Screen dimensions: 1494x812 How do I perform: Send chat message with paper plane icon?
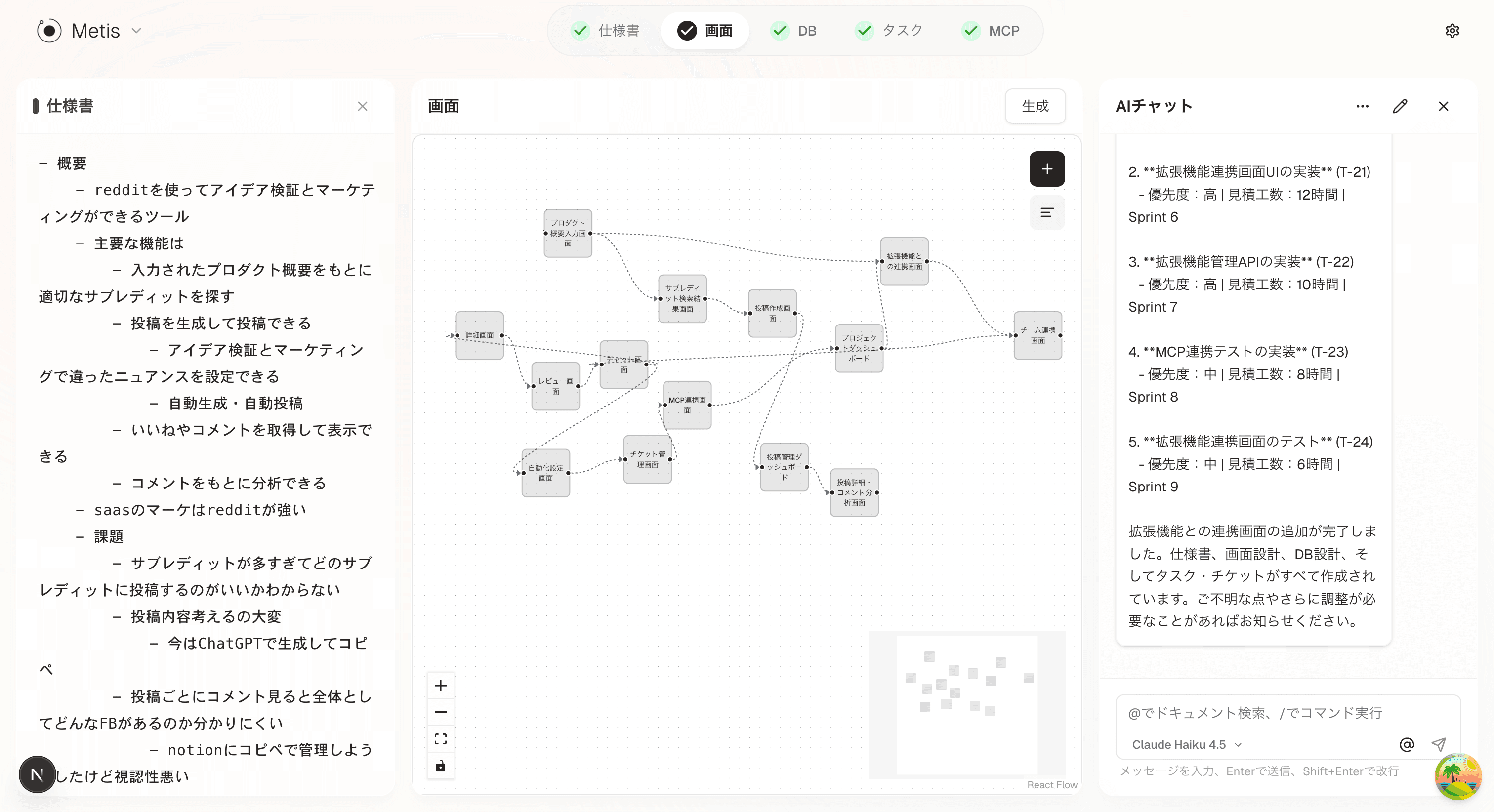point(1438,744)
